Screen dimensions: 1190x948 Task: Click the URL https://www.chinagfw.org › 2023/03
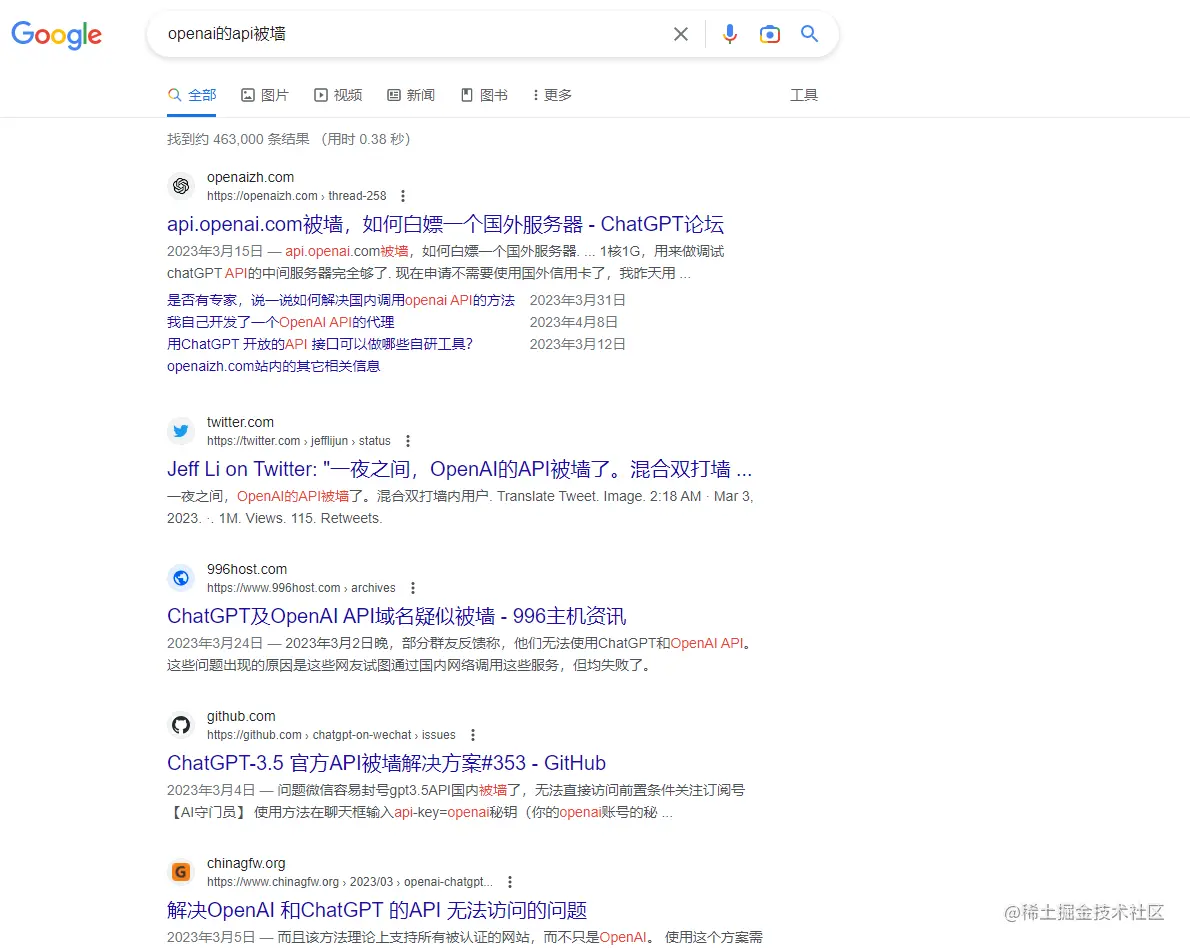click(350, 882)
